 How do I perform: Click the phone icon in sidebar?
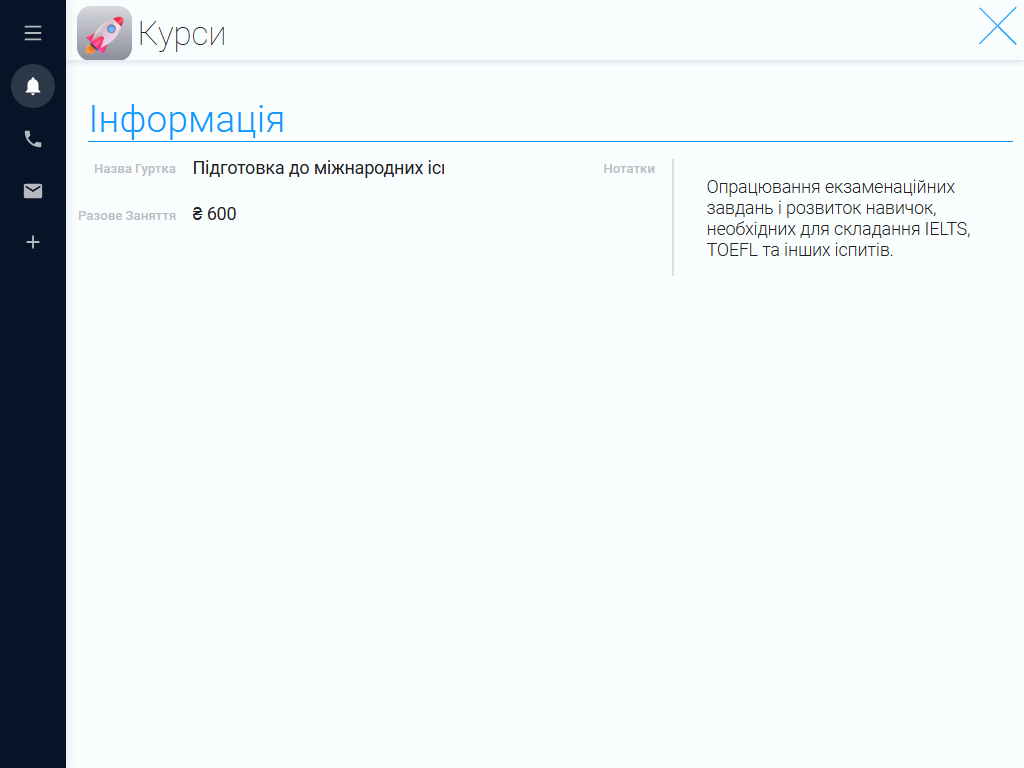[x=33, y=139]
